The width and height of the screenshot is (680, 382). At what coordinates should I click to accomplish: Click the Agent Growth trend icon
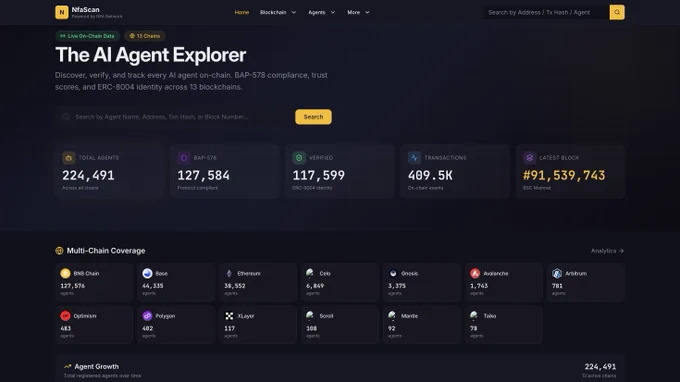coord(67,366)
